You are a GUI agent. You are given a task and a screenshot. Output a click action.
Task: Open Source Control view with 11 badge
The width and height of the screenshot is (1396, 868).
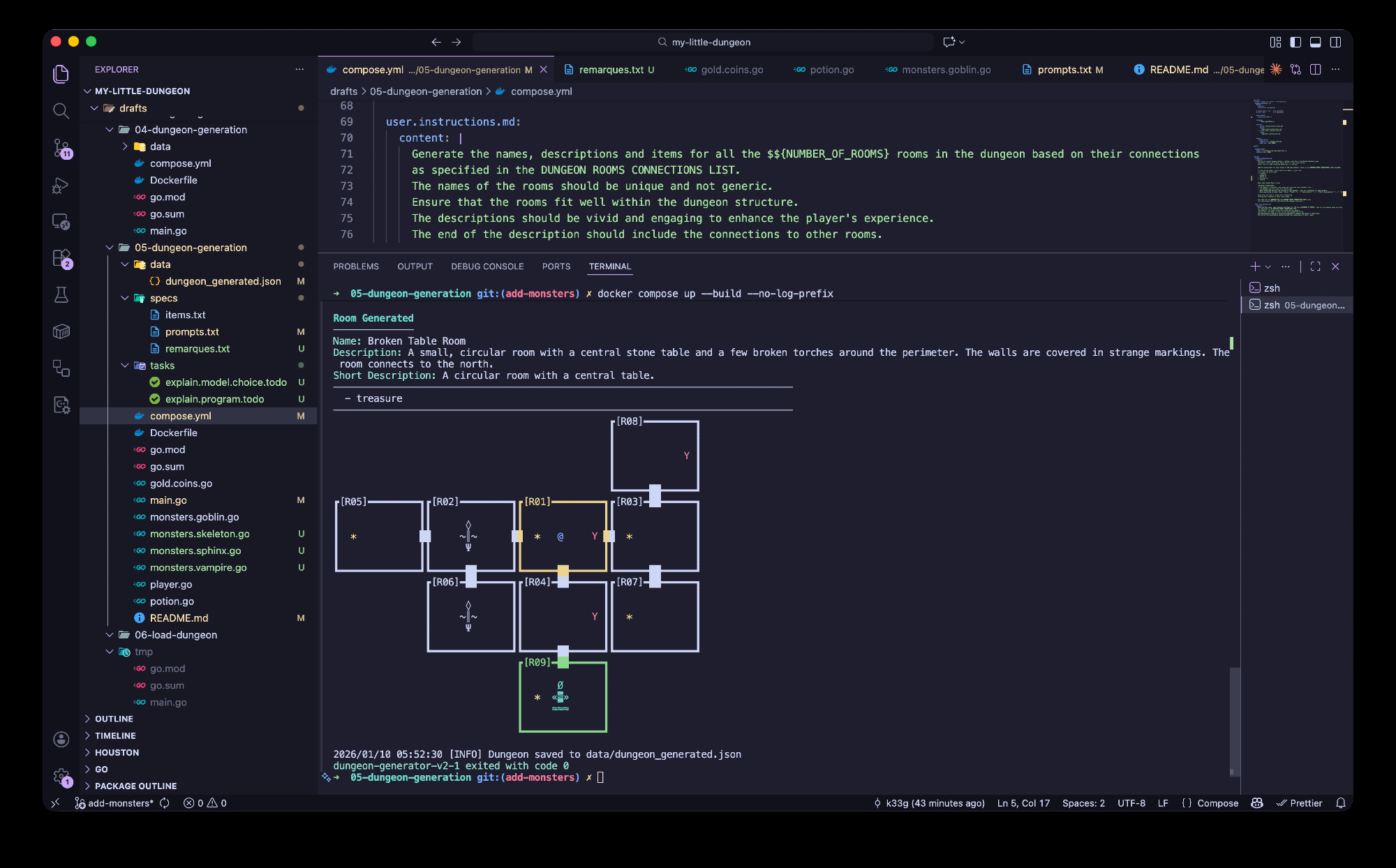61,147
